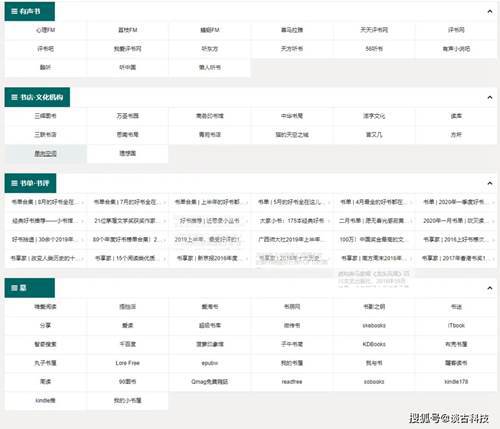Click the underlined 单向空间 link

pyautogui.click(x=46, y=154)
